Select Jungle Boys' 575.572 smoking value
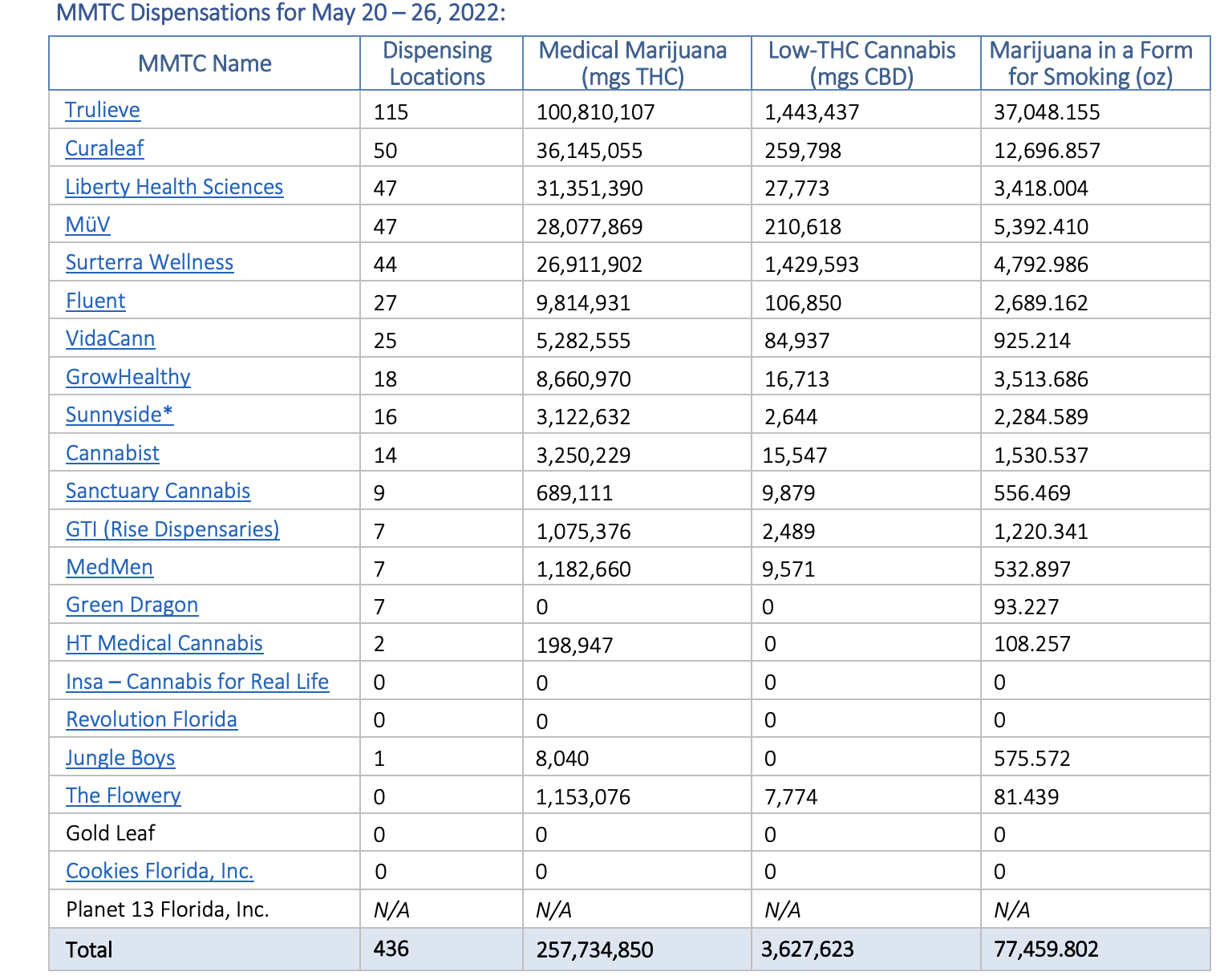 (x=1032, y=759)
